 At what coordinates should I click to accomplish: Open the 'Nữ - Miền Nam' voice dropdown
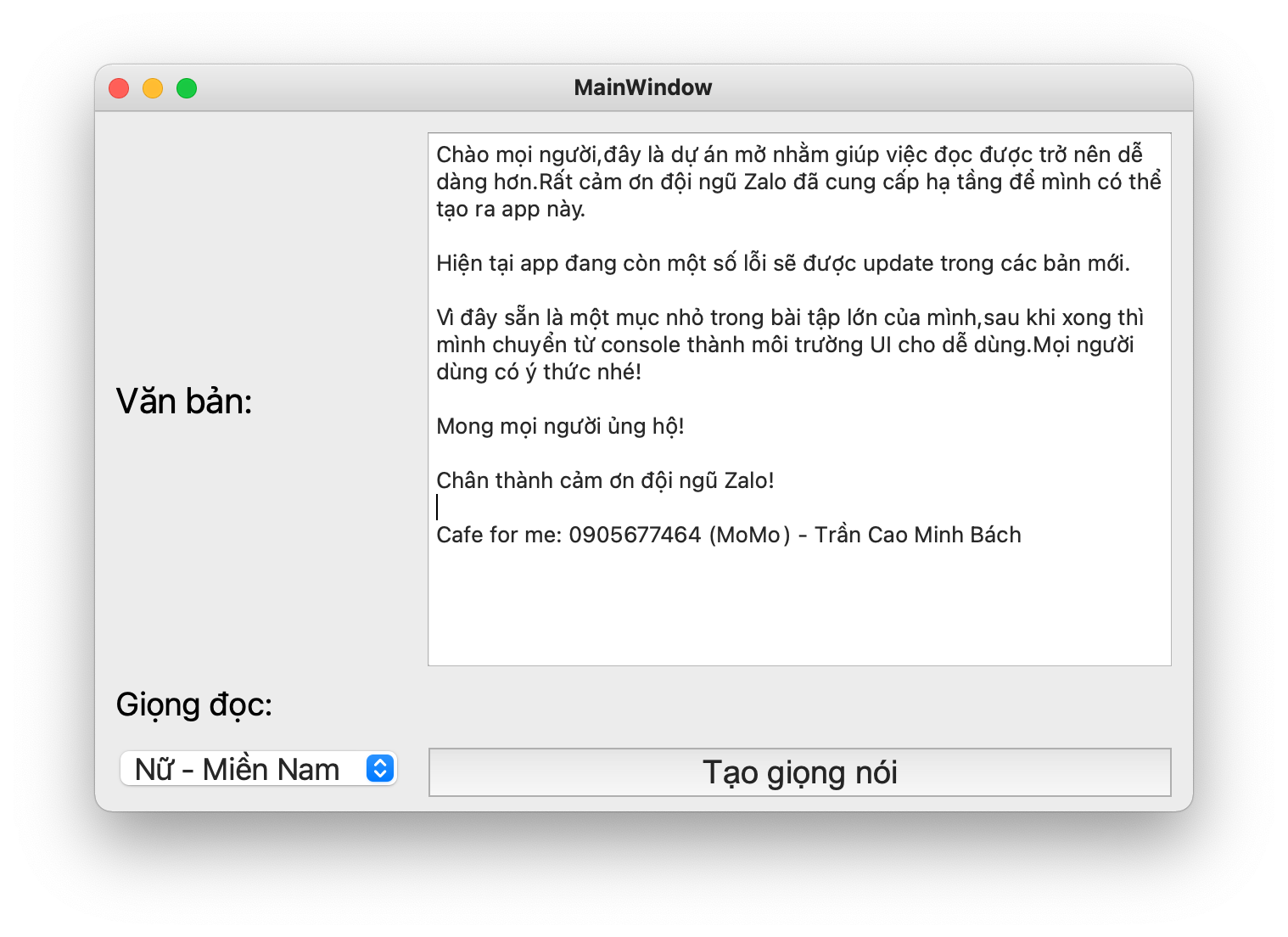click(259, 769)
